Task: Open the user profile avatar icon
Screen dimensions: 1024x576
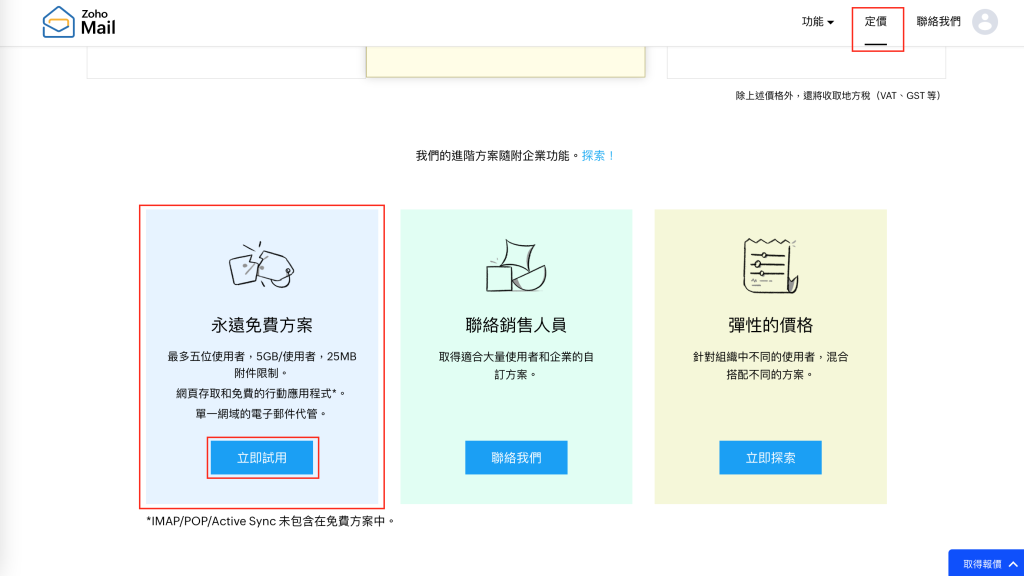Action: (984, 22)
